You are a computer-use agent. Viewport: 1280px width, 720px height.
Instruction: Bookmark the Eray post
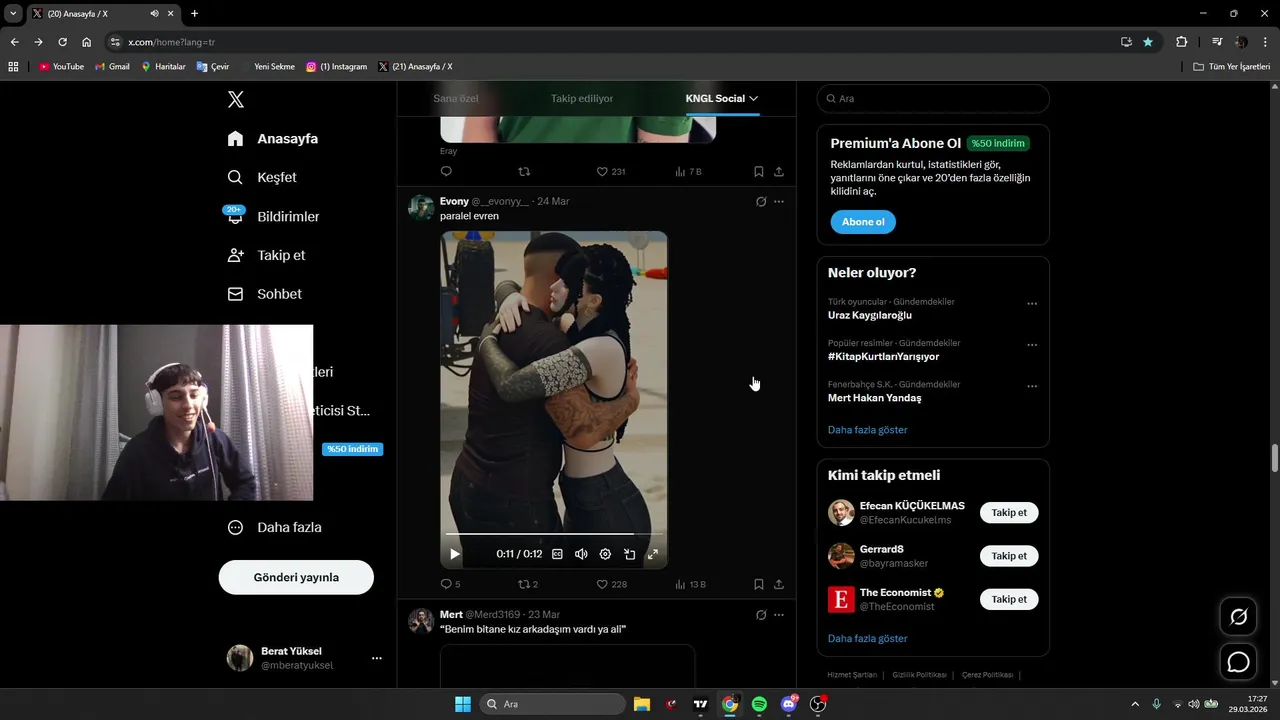pyautogui.click(x=759, y=171)
